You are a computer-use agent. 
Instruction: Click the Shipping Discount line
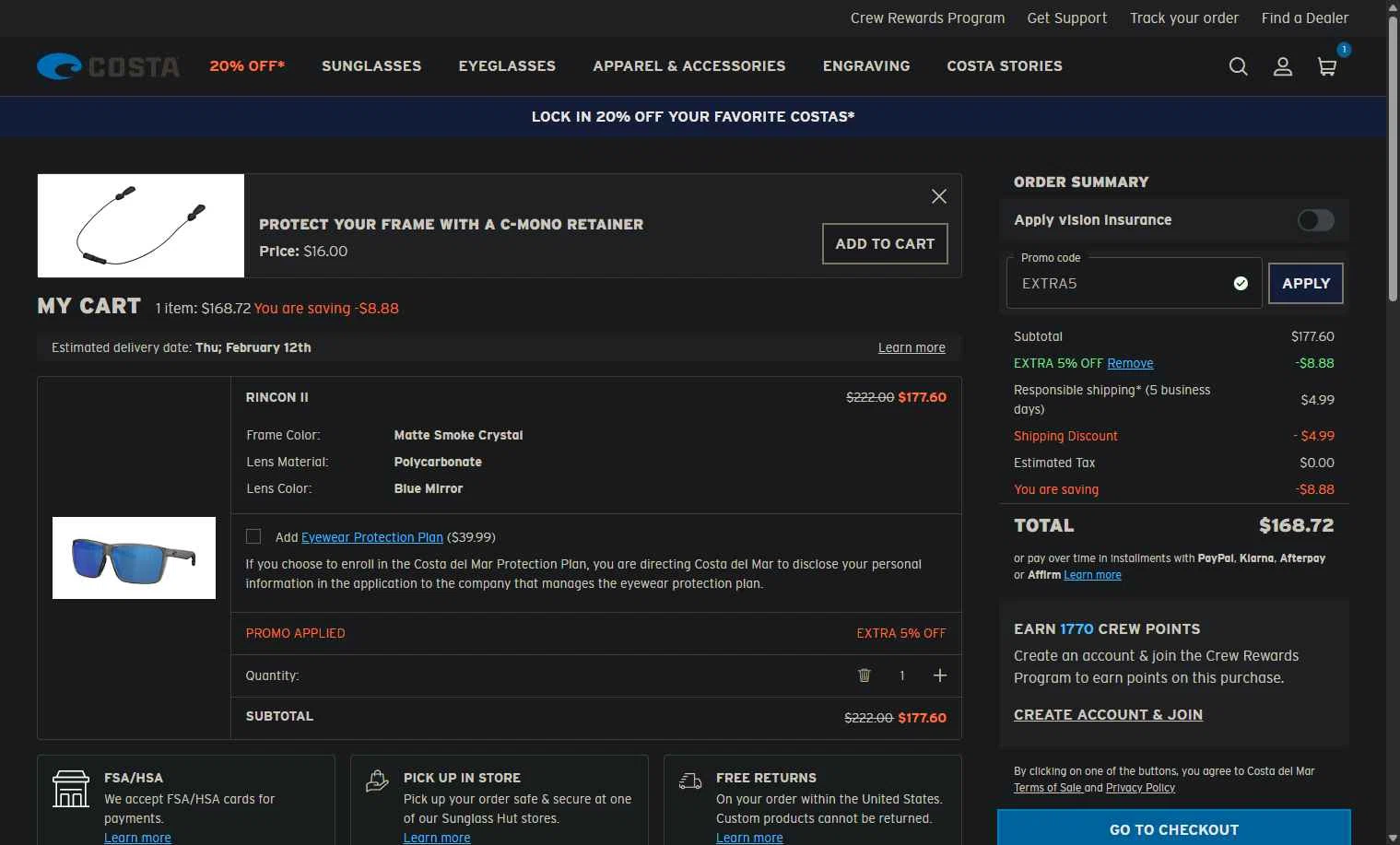tap(1174, 436)
